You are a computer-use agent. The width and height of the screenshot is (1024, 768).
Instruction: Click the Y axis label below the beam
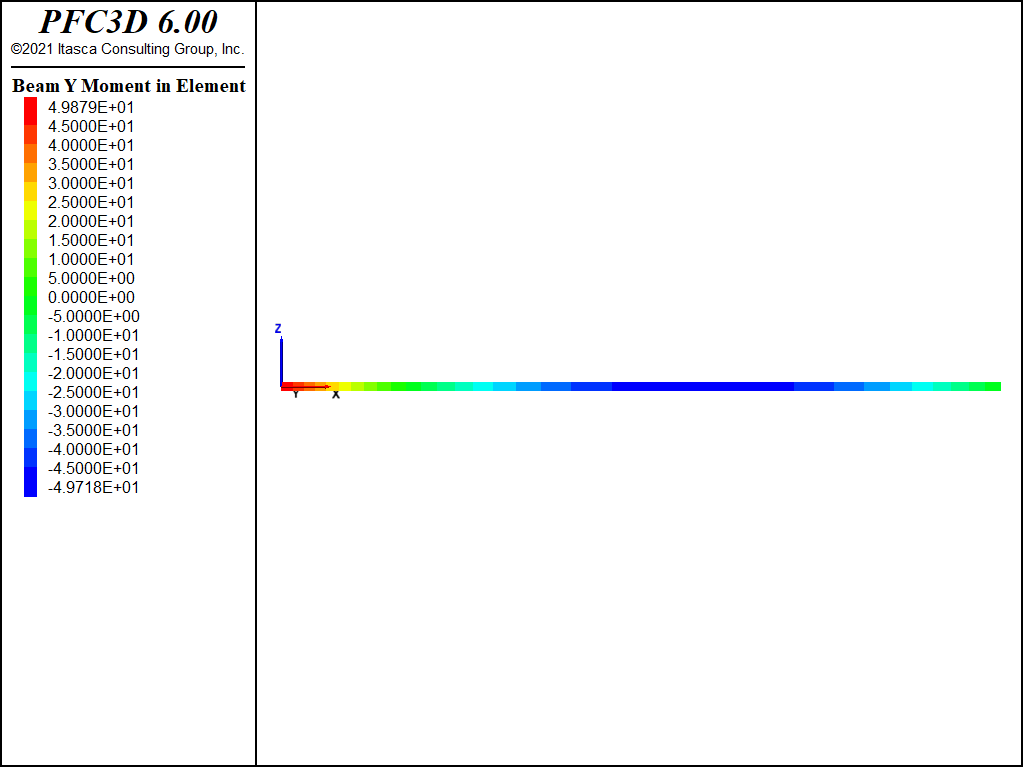point(296,394)
